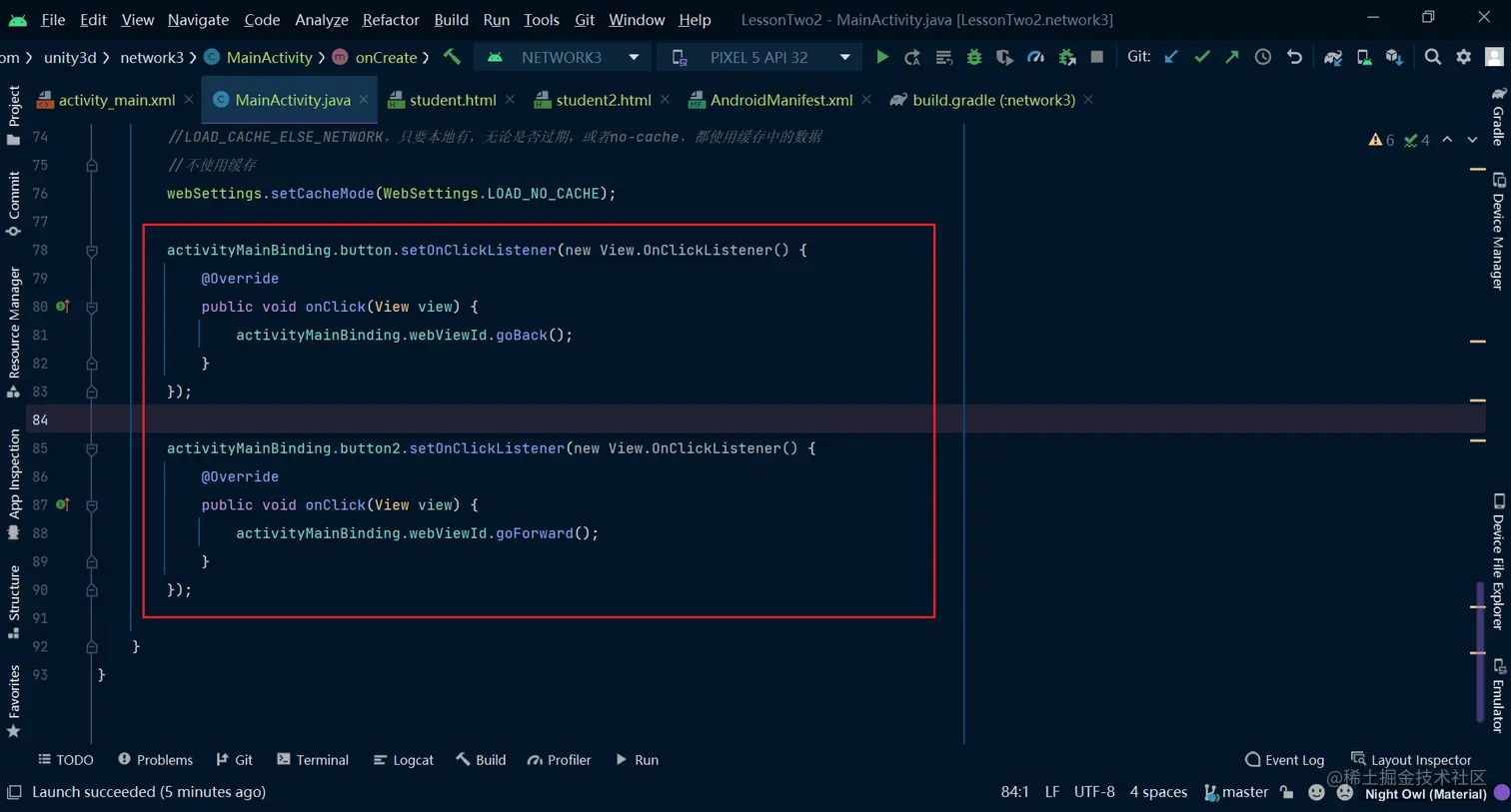Open the Refactor menu
The width and height of the screenshot is (1511, 812).
tap(391, 19)
